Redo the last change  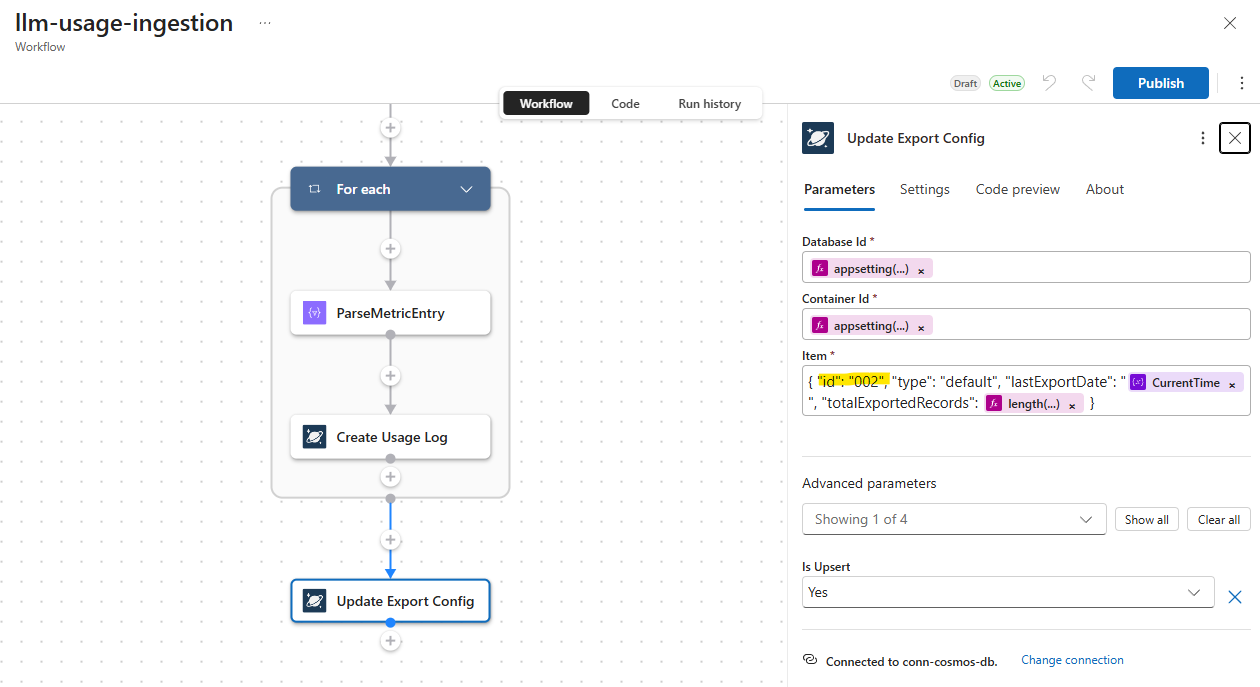(x=1088, y=83)
